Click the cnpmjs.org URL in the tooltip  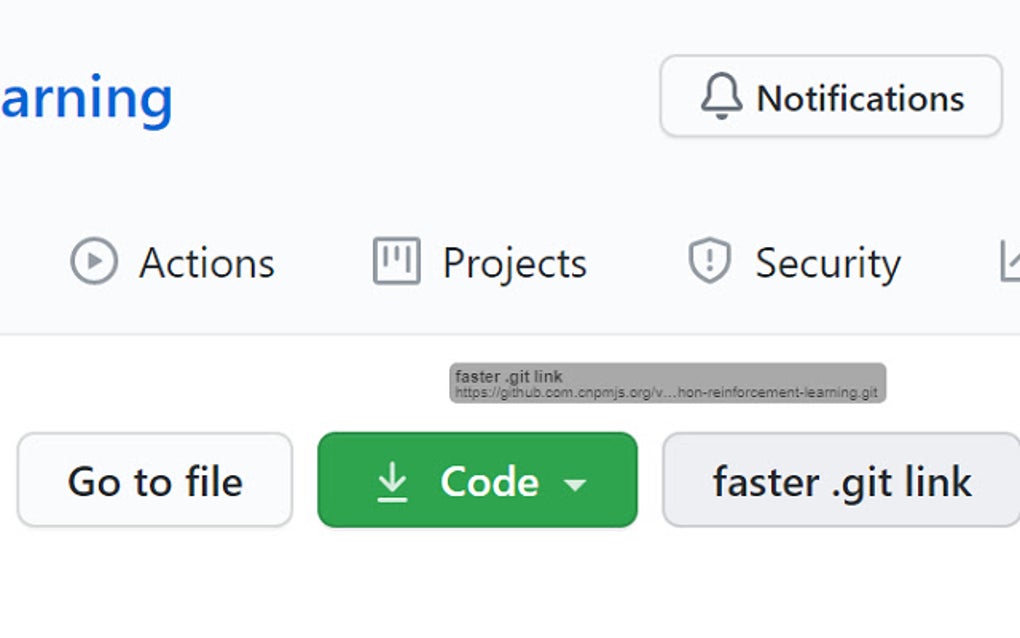click(666, 393)
